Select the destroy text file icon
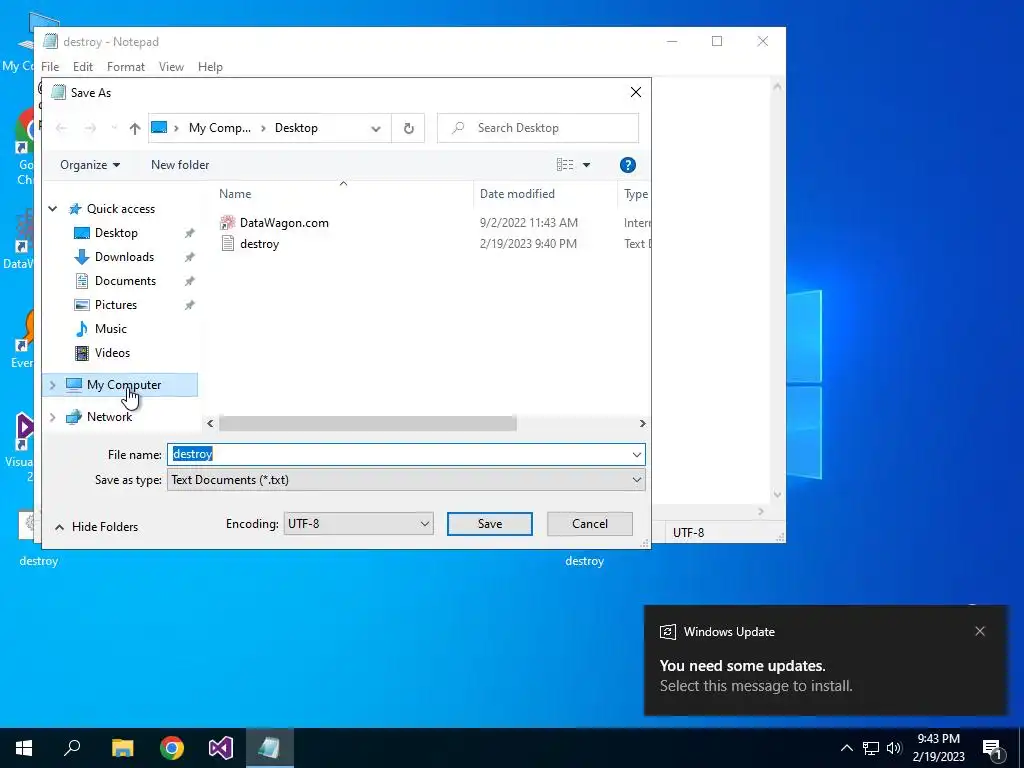1024x768 pixels. coord(227,244)
